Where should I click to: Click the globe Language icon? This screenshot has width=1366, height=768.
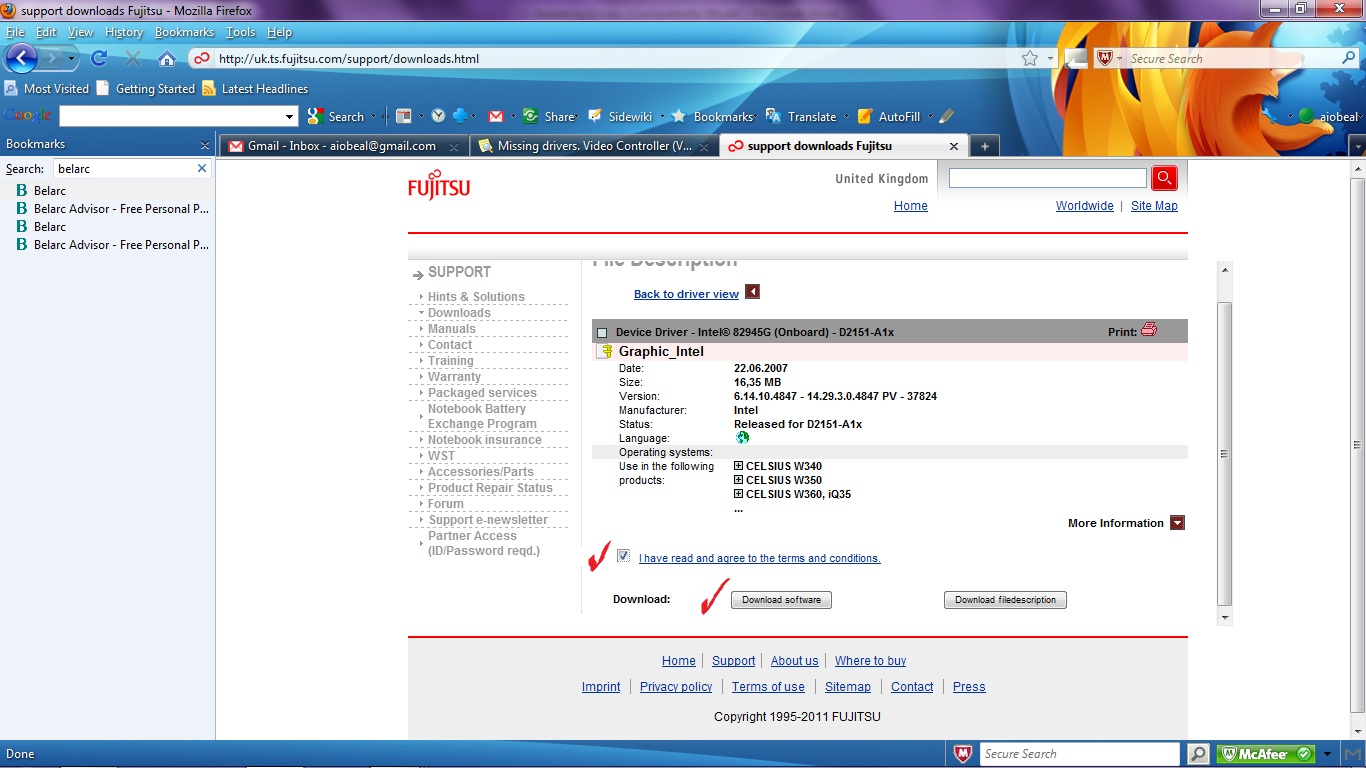742,437
